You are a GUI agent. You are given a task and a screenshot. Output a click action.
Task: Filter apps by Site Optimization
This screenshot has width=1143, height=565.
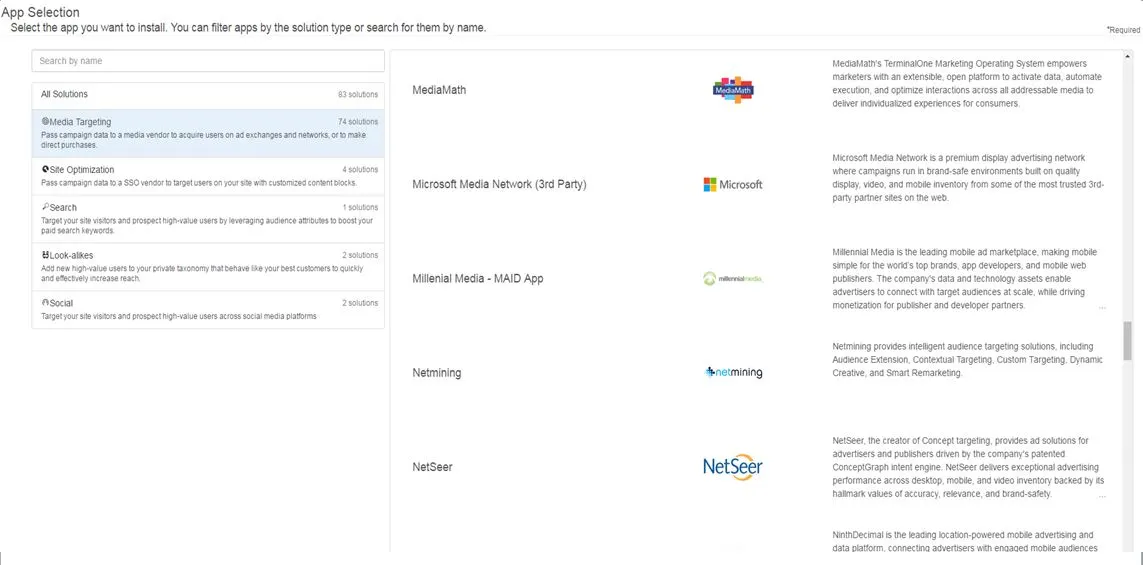pyautogui.click(x=208, y=176)
